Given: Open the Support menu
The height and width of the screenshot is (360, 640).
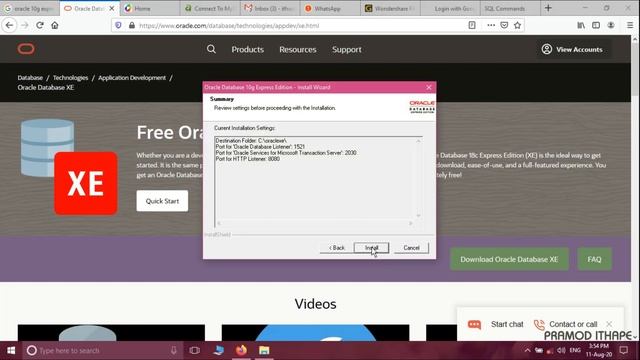Looking at the screenshot, I should (x=347, y=49).
